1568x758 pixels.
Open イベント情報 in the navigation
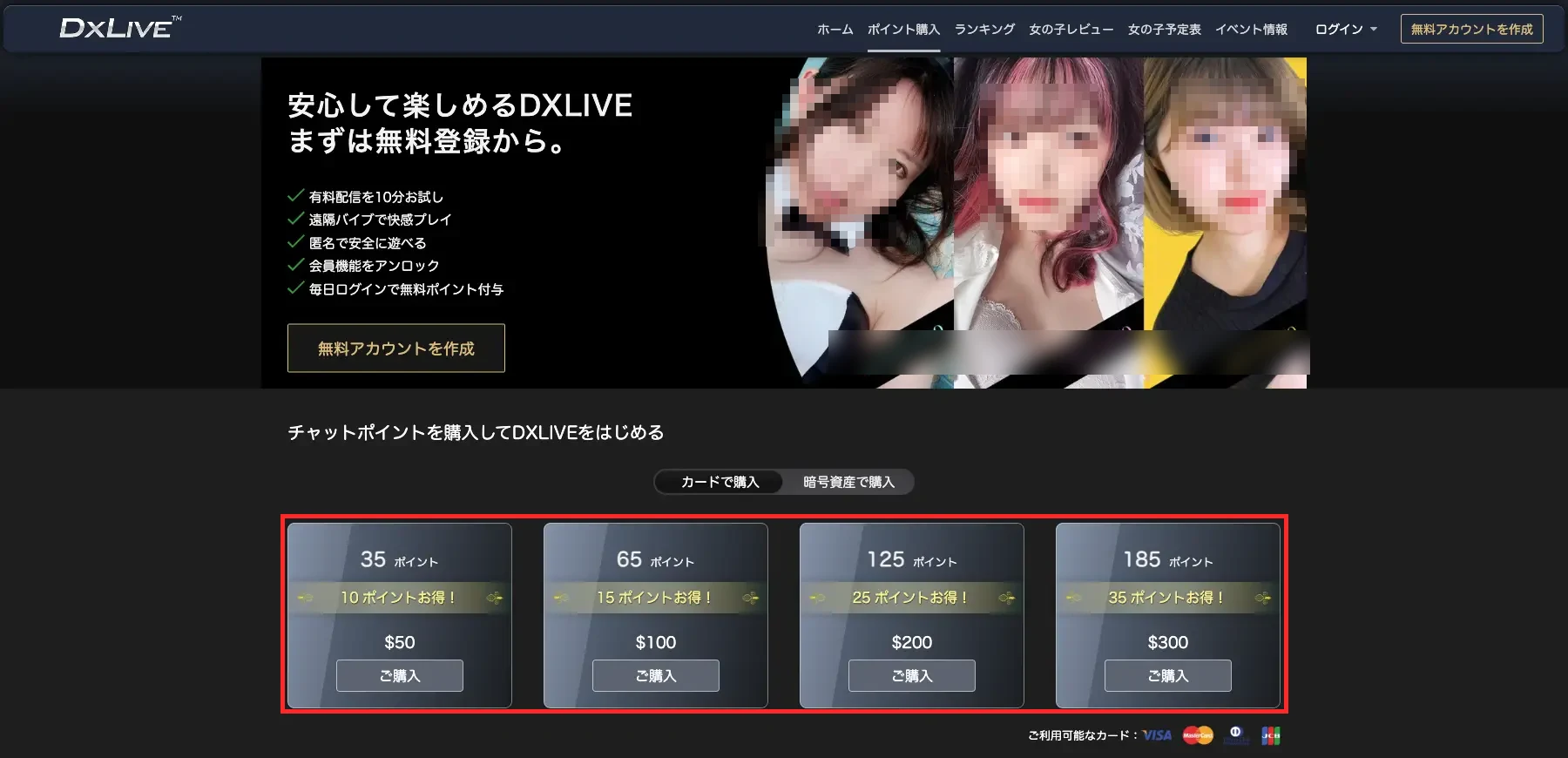click(1251, 30)
